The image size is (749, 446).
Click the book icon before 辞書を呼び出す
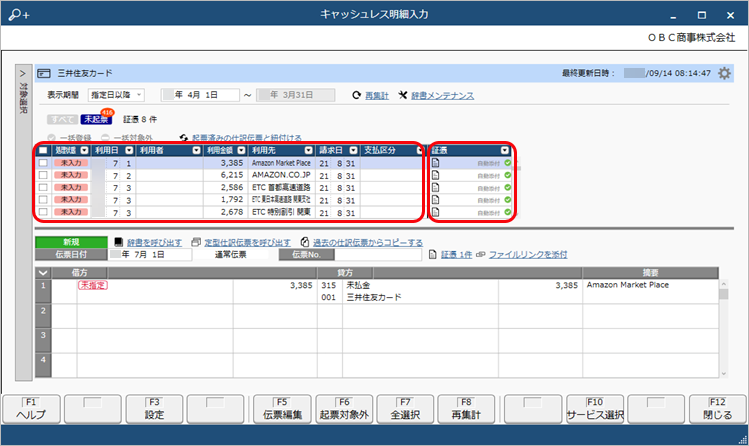[118, 242]
